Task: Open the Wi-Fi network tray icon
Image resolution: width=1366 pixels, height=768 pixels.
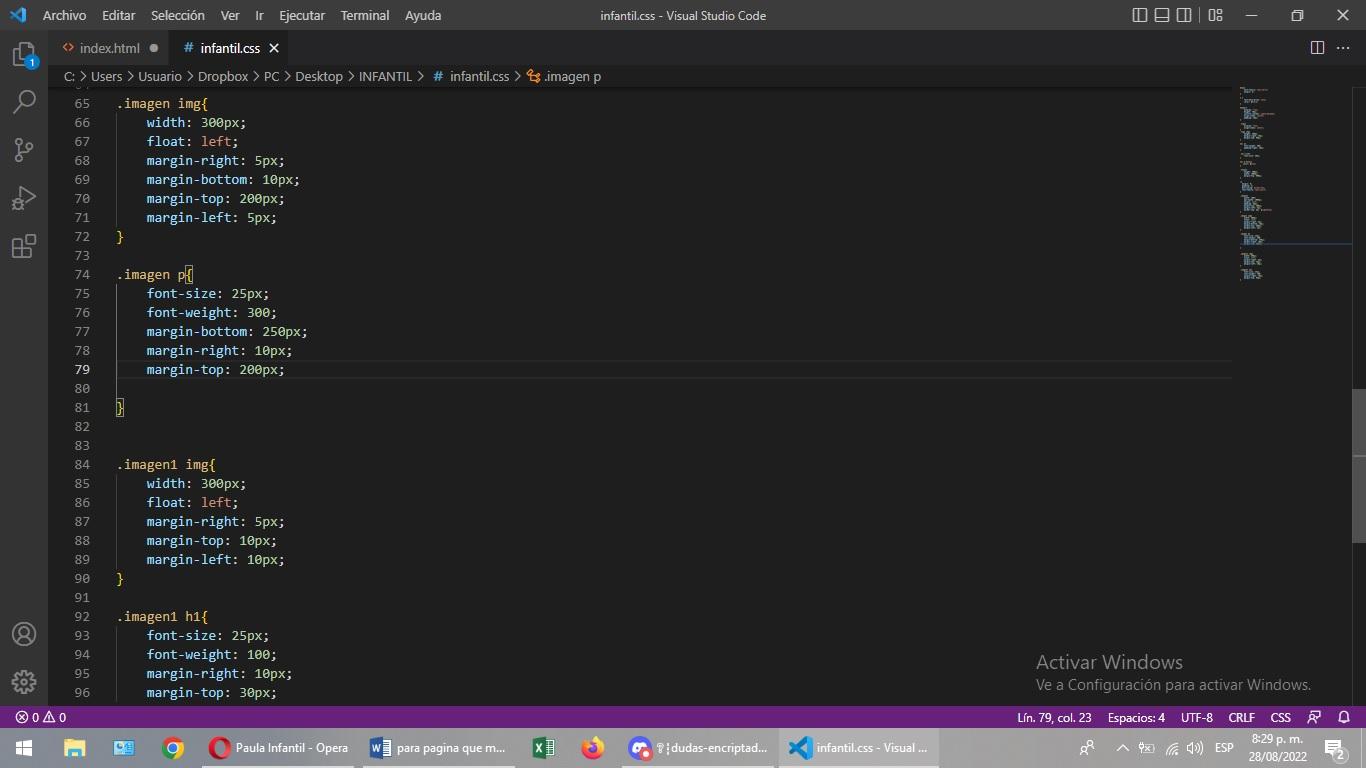Action: (x=1172, y=748)
